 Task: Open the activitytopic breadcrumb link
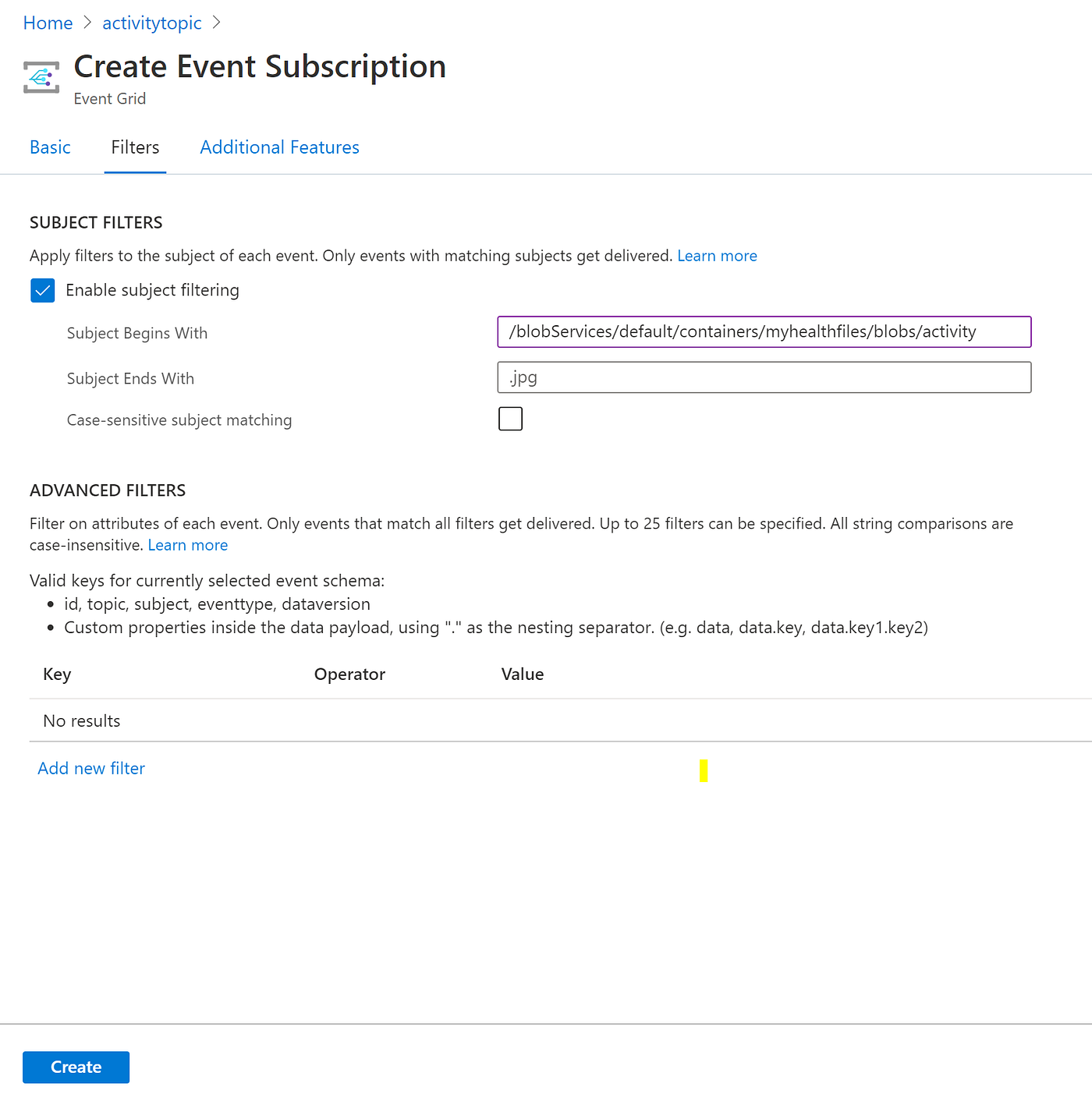tap(151, 23)
